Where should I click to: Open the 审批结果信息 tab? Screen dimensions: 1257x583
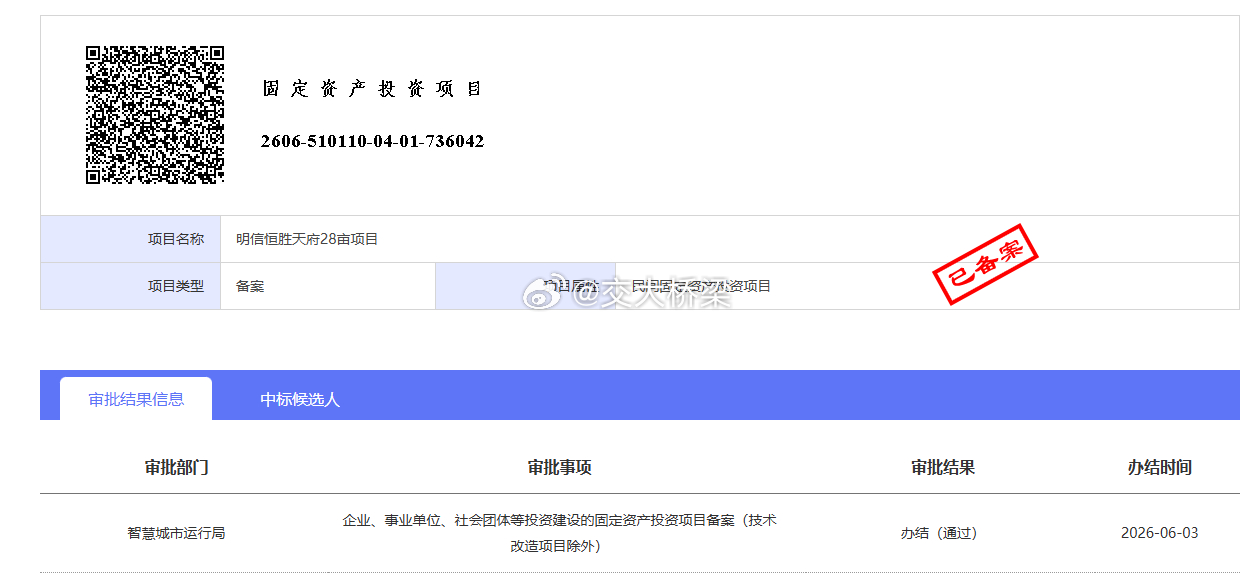136,399
